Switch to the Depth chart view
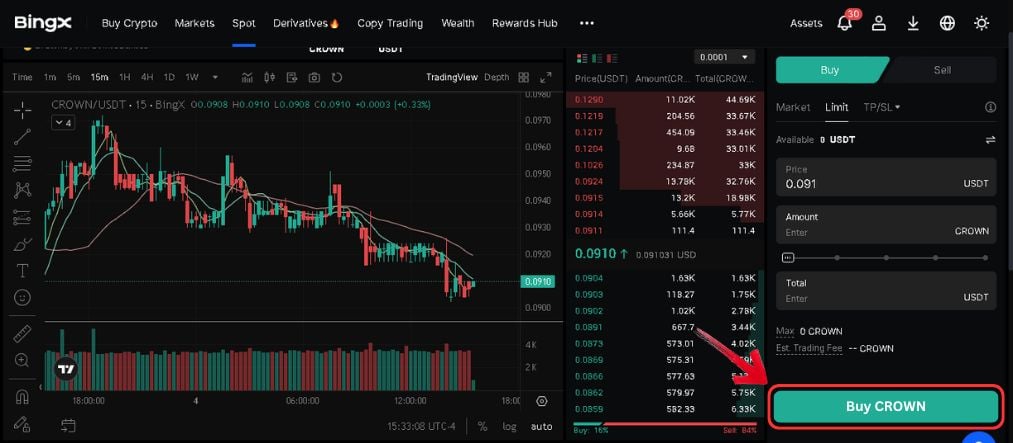This screenshot has height=443, width=1013. coord(497,77)
